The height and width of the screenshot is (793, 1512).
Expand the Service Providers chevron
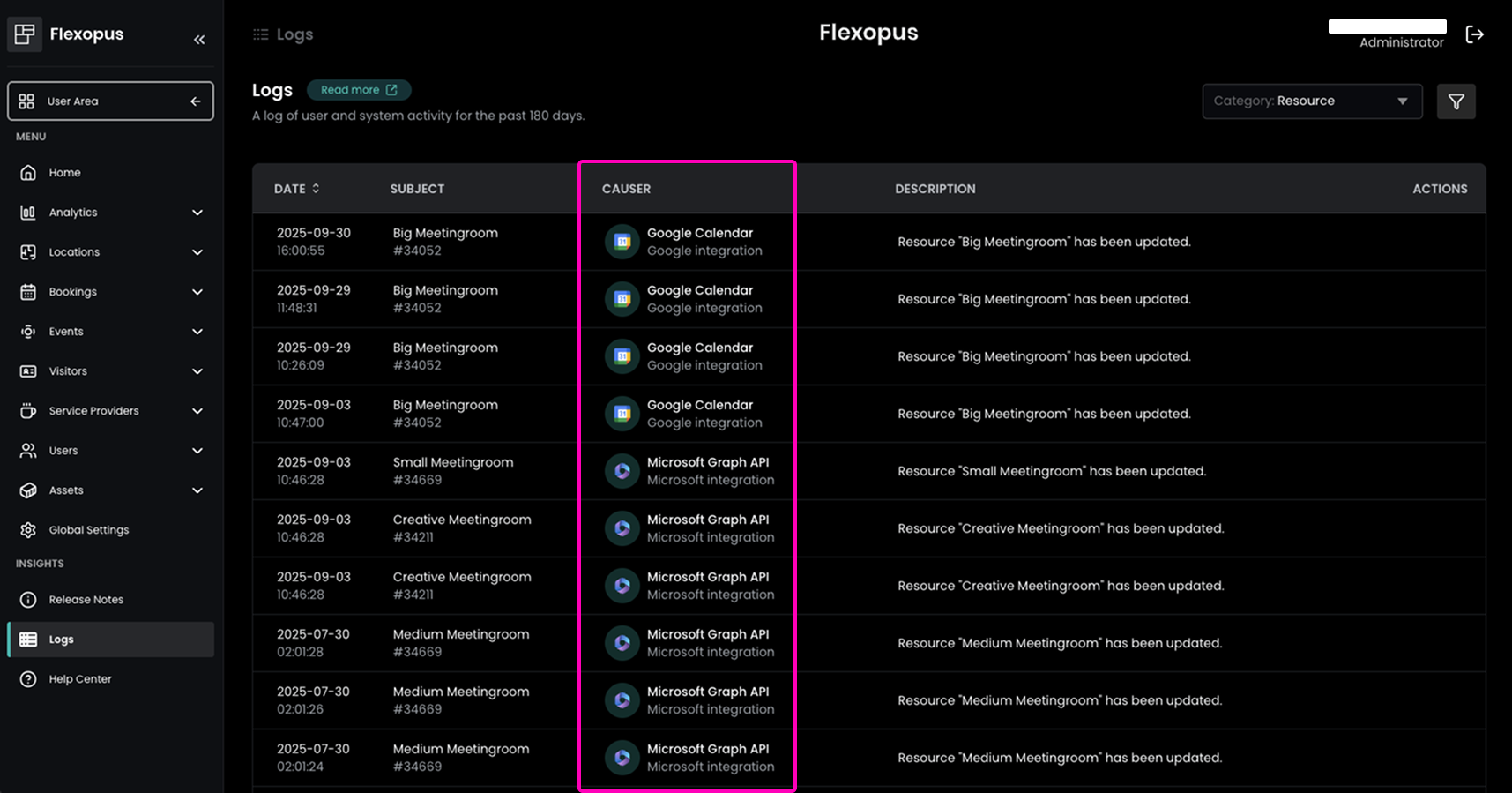click(197, 411)
